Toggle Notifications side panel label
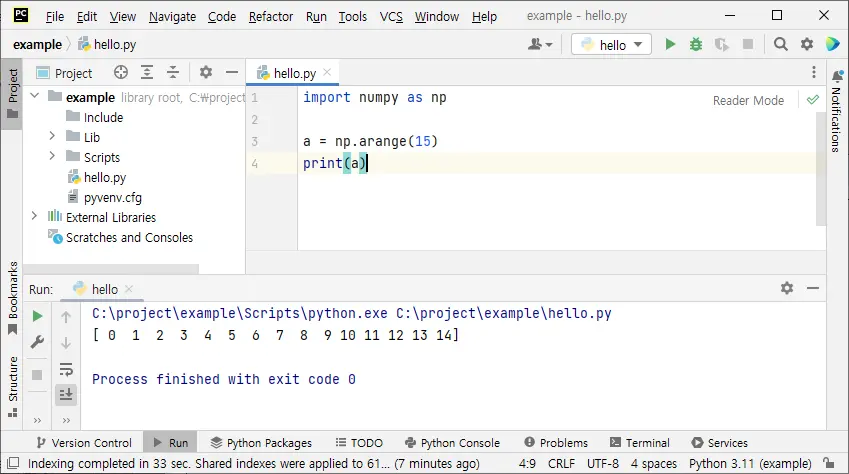 (x=836, y=120)
